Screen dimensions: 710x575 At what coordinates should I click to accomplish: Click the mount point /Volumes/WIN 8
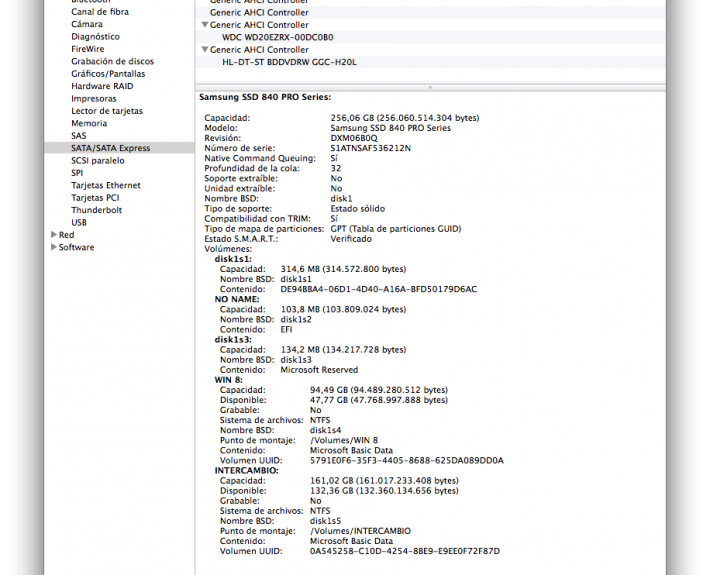(344, 440)
